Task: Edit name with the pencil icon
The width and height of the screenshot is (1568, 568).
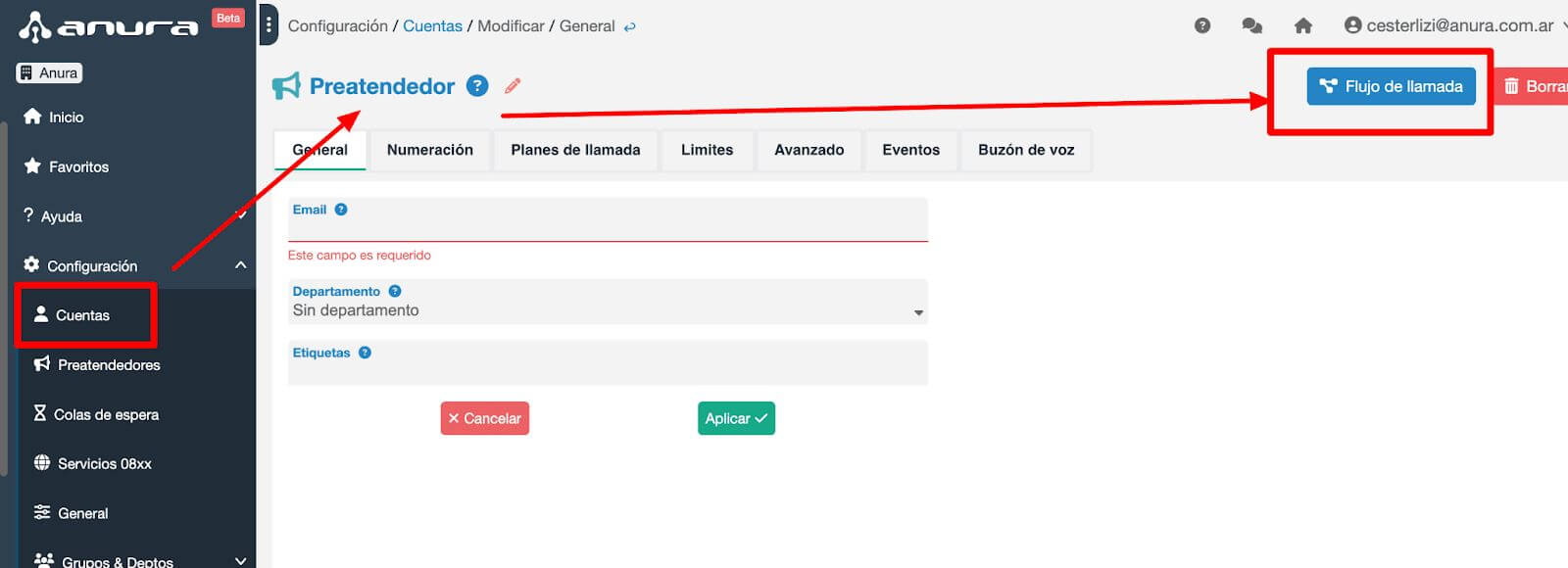Action: 513,85
